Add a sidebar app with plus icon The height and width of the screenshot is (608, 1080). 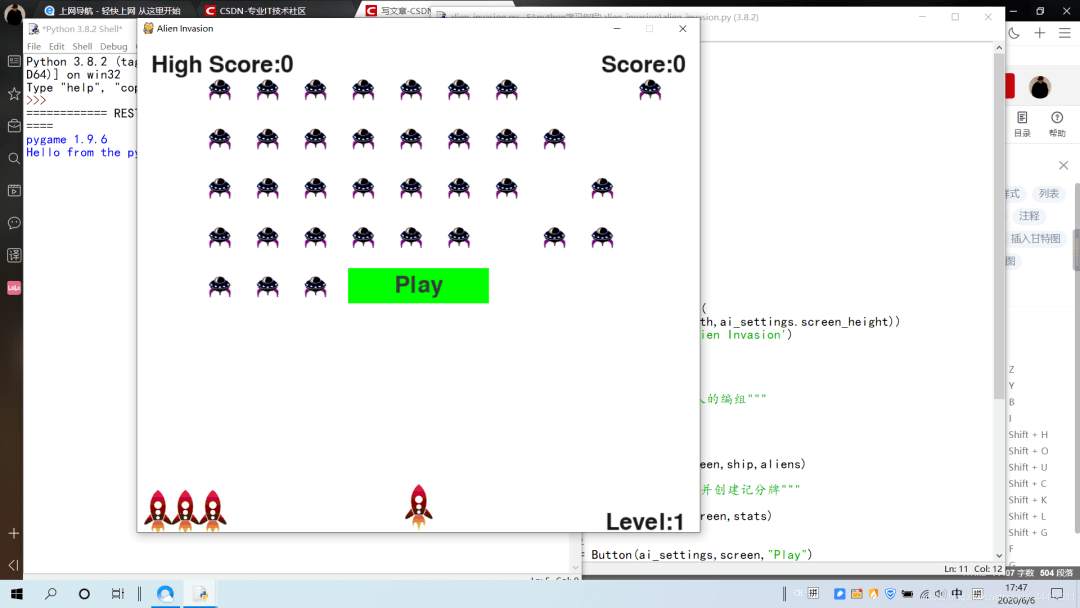pyautogui.click(x=14, y=533)
